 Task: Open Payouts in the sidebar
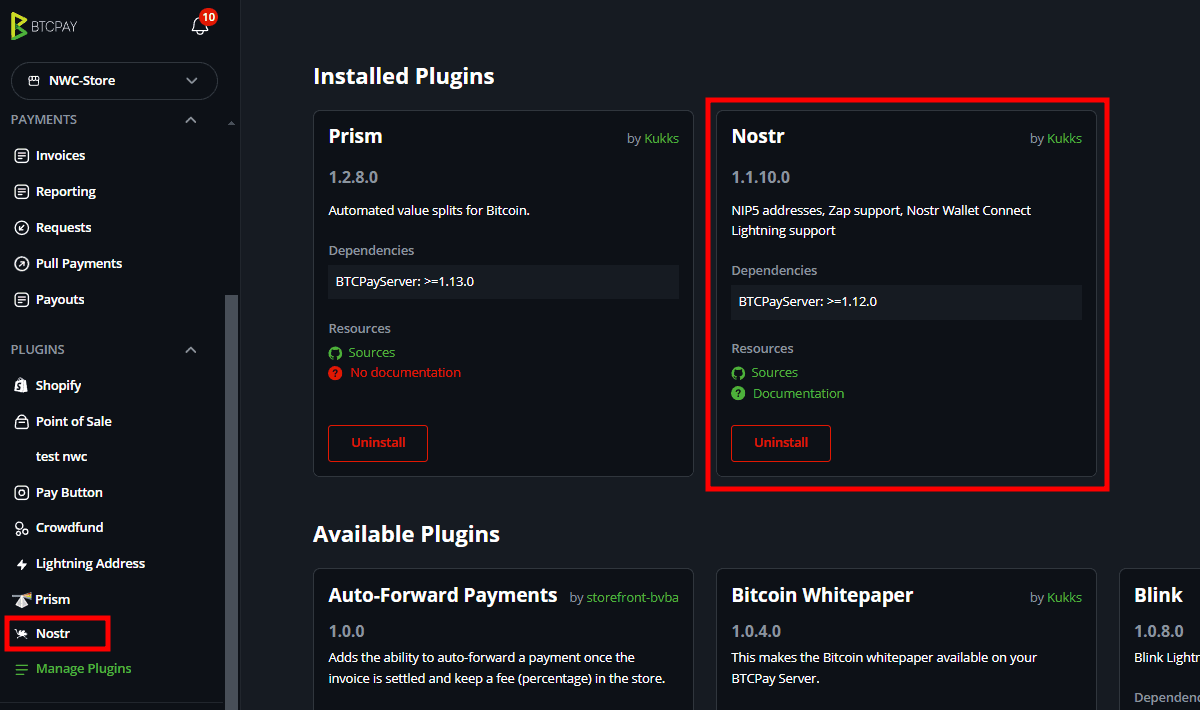[x=60, y=300]
